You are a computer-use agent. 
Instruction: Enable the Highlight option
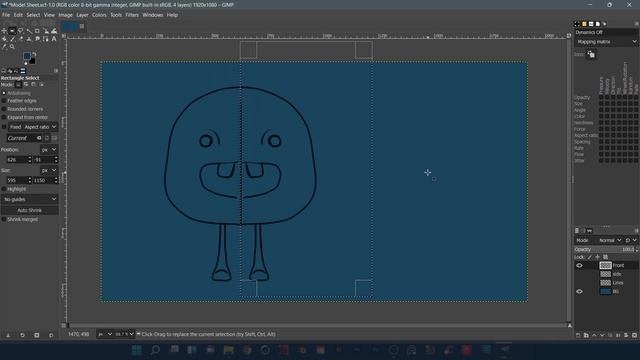click(x=4, y=189)
